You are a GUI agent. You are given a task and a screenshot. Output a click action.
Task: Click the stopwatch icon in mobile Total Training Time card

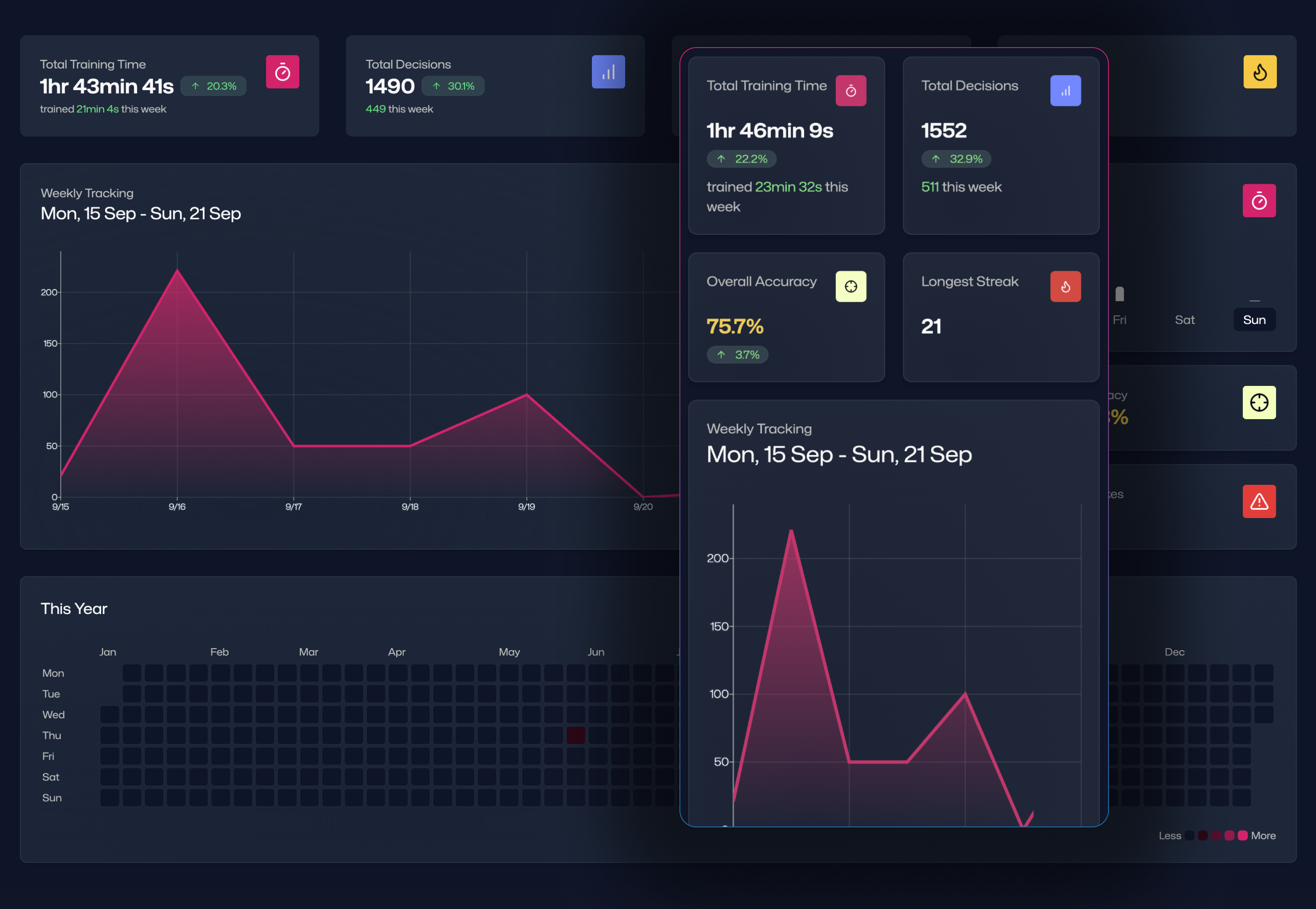850,90
